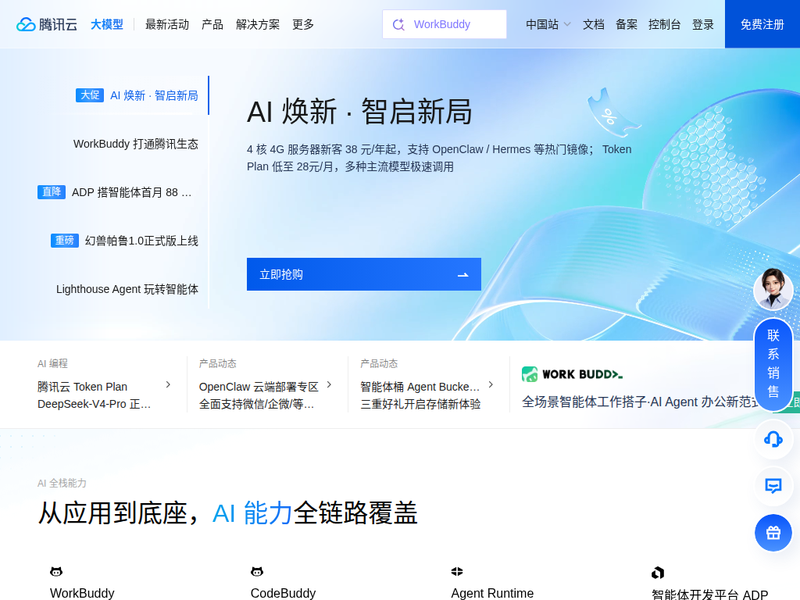Open the 更多 navigation menu
The width and height of the screenshot is (800, 600).
click(x=303, y=24)
